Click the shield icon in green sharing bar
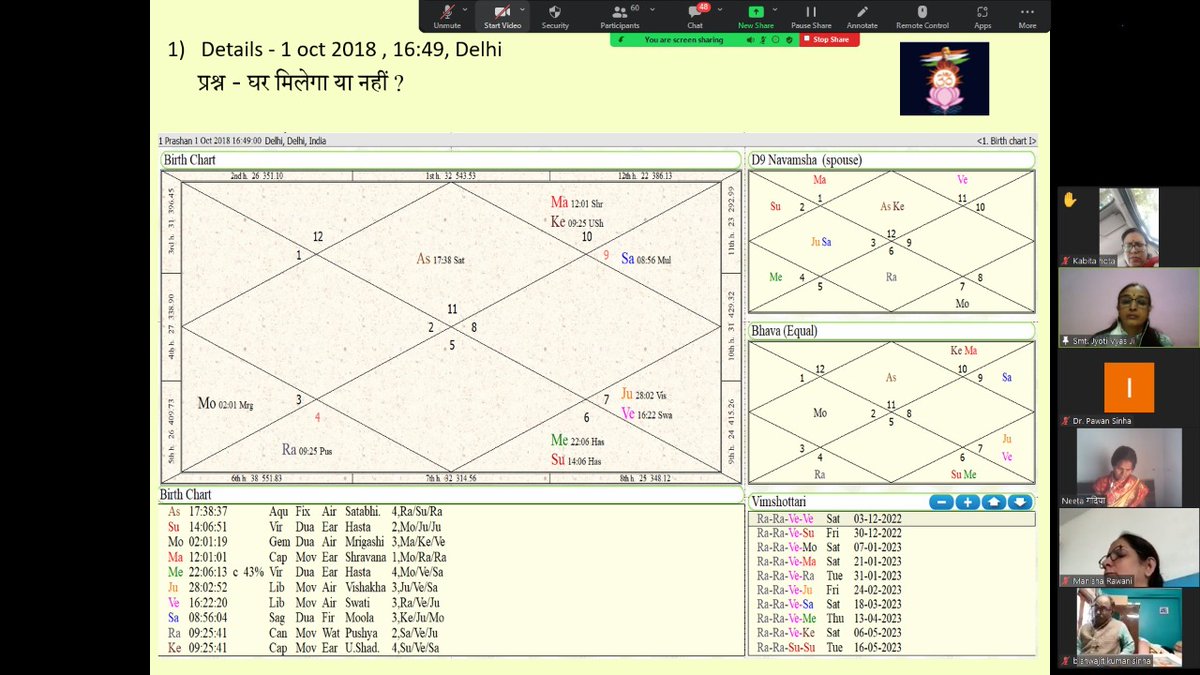Viewport: 1200px width, 675px height. tap(789, 39)
